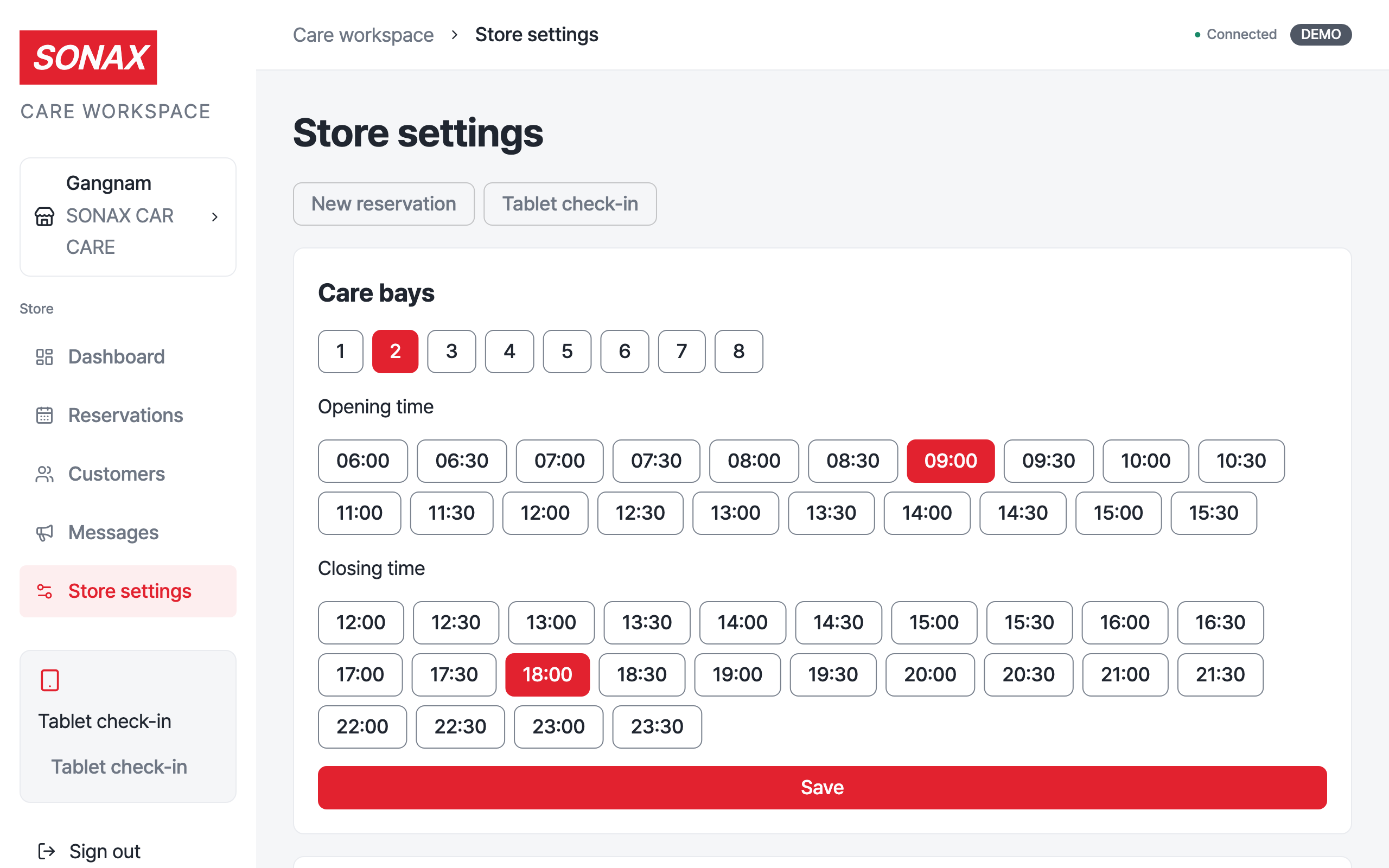Click the SONAX logo
The height and width of the screenshot is (868, 1389).
[x=88, y=58]
